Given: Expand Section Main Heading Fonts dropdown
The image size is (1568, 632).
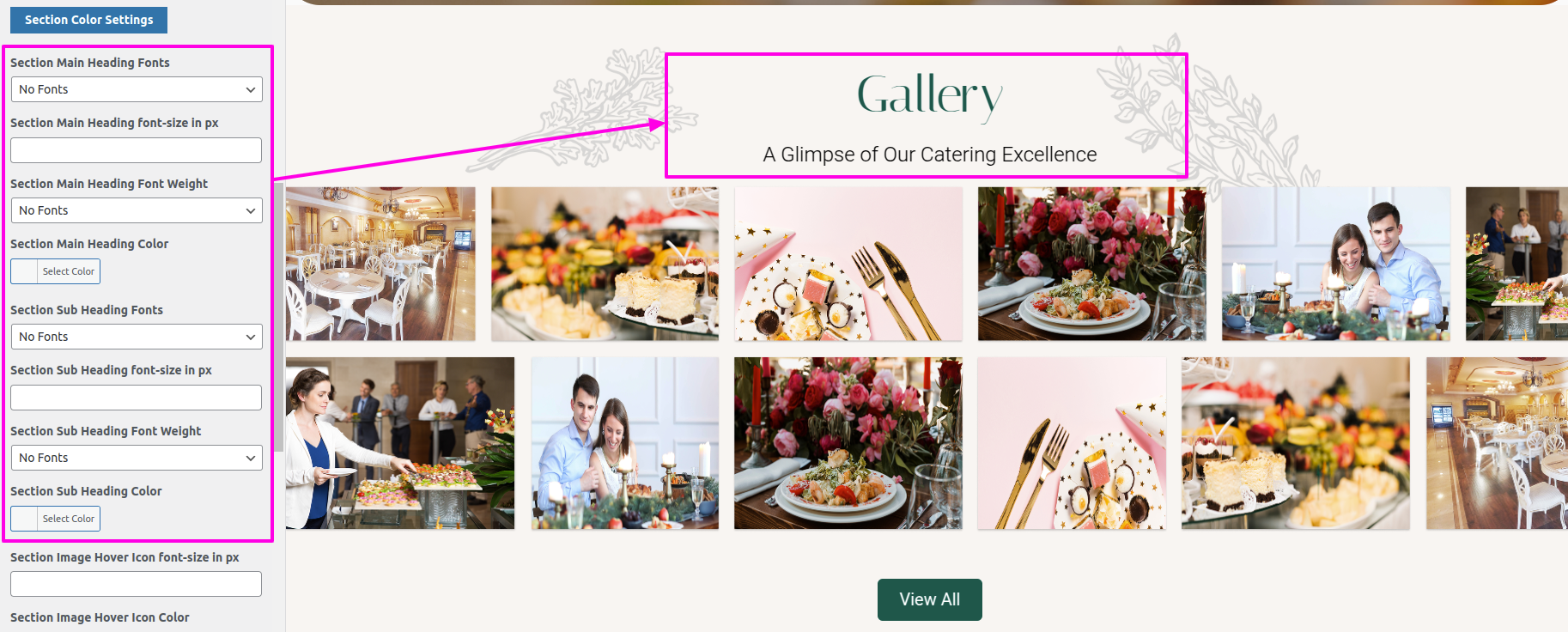Looking at the screenshot, I should pyautogui.click(x=137, y=89).
